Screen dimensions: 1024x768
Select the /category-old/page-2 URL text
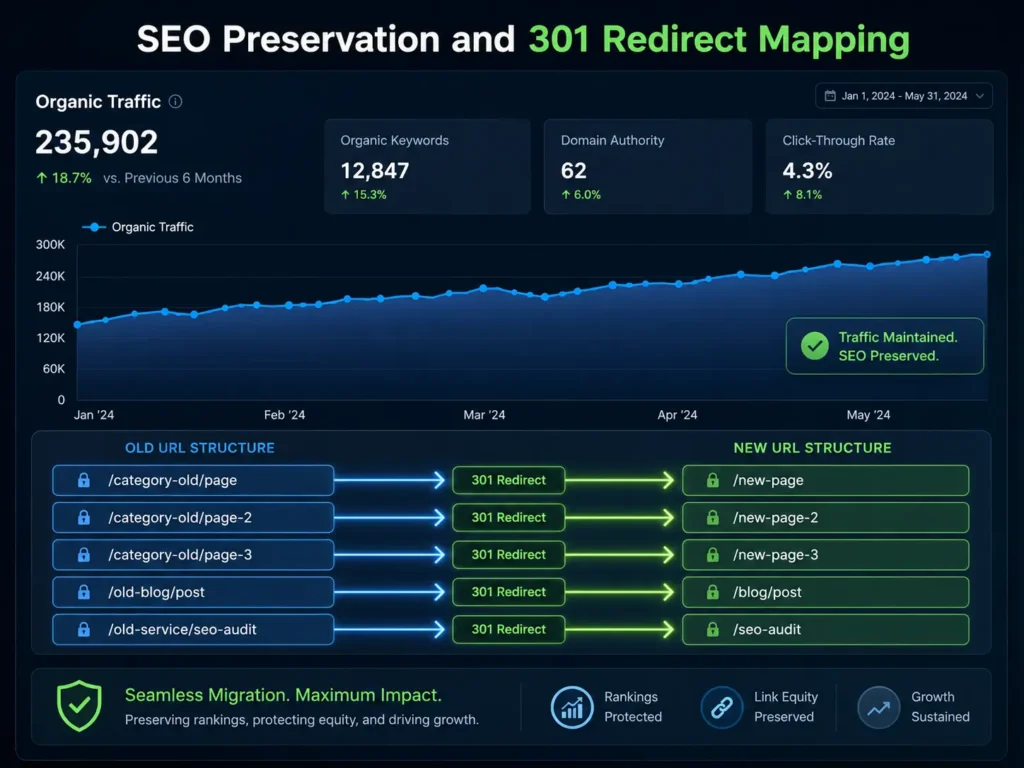(180, 517)
